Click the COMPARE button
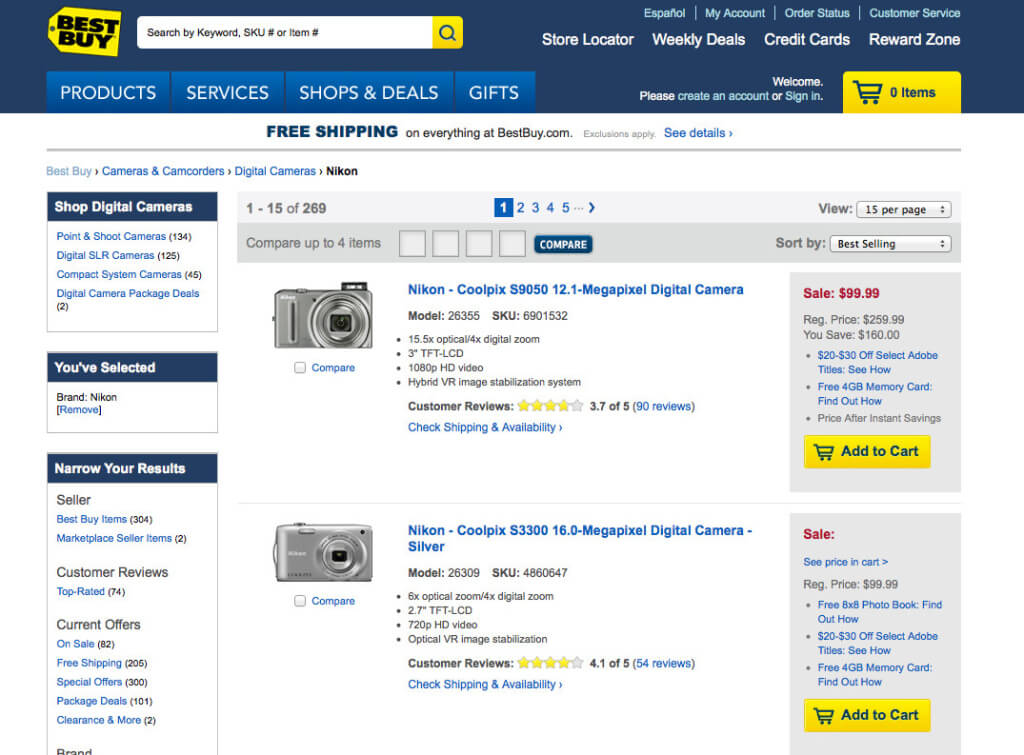Viewport: 1024px width, 755px height. [x=563, y=244]
